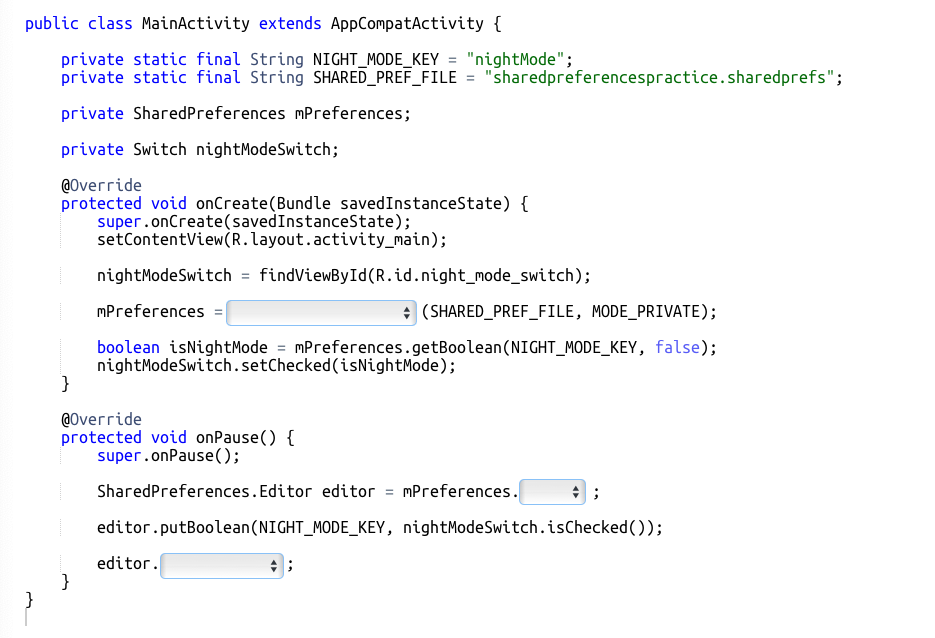Click the @Override above onPause
The height and width of the screenshot is (638, 935).
point(101,420)
